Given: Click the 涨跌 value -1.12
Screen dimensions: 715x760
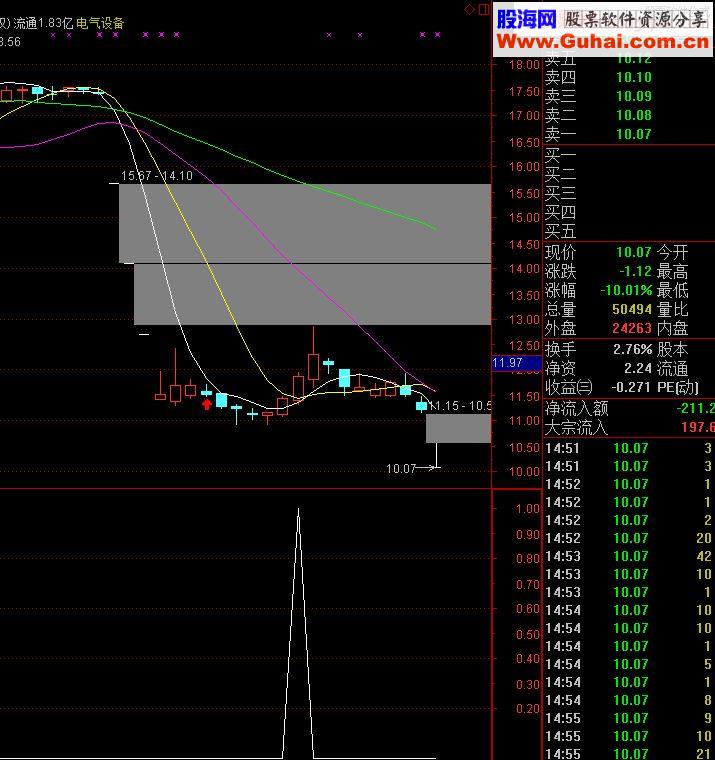Looking at the screenshot, I should [636, 271].
